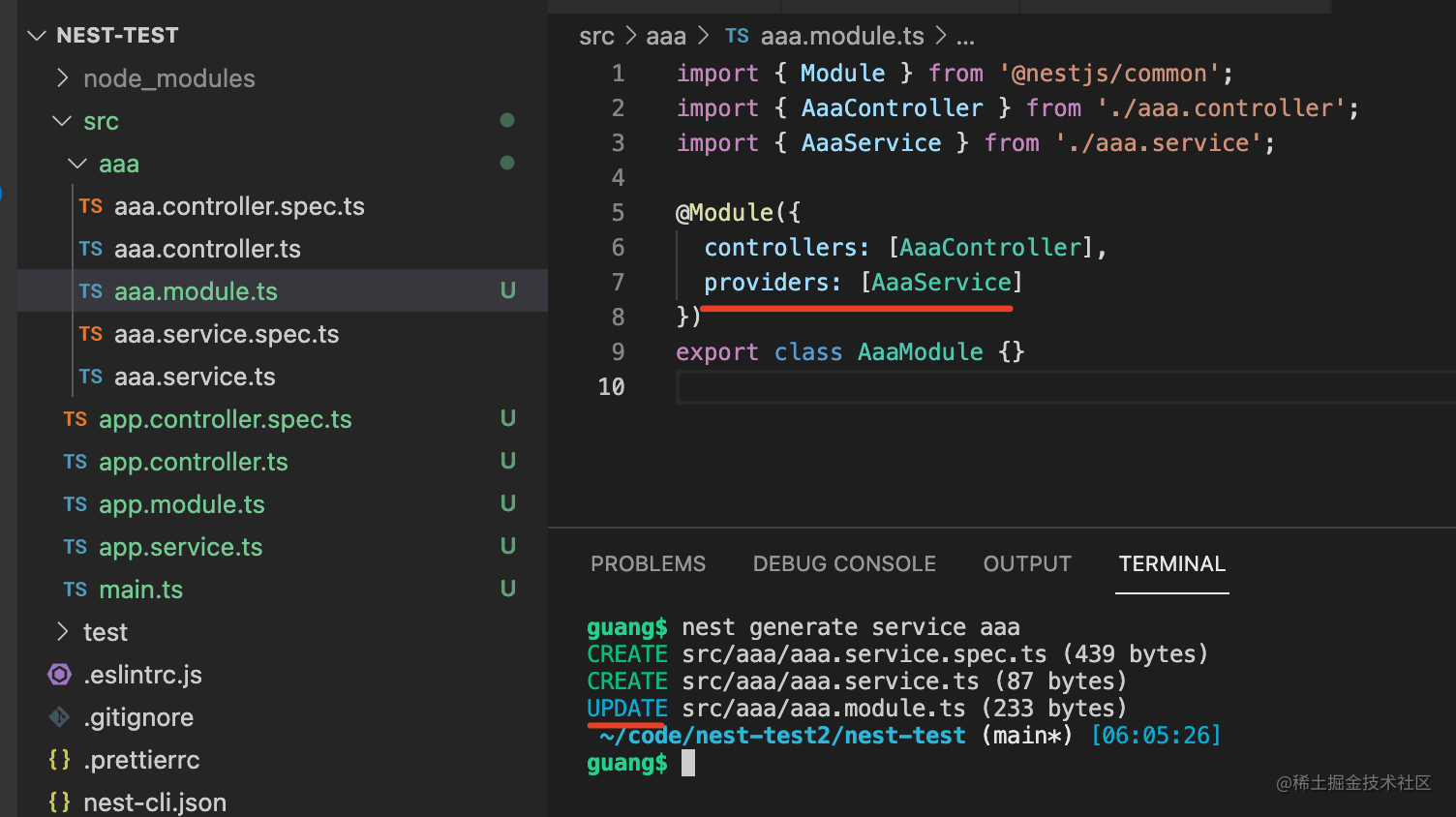The height and width of the screenshot is (817, 1456).
Task: Switch to the PROBLEMS tab
Action: click(648, 564)
